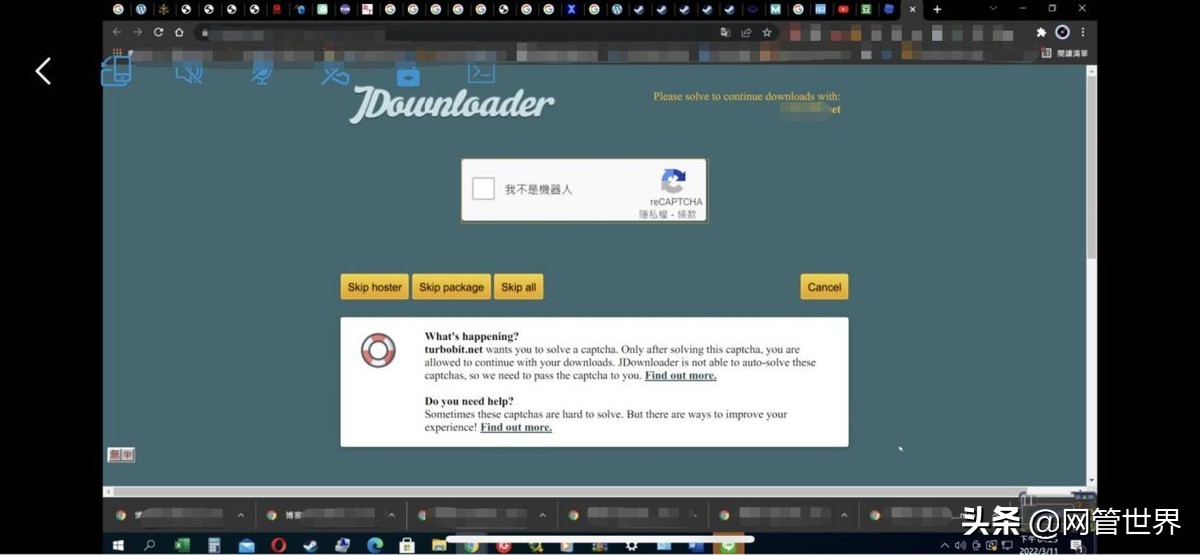Viewport: 1200px width, 555px height.
Task: Open Excel from the taskbar
Action: point(182,545)
